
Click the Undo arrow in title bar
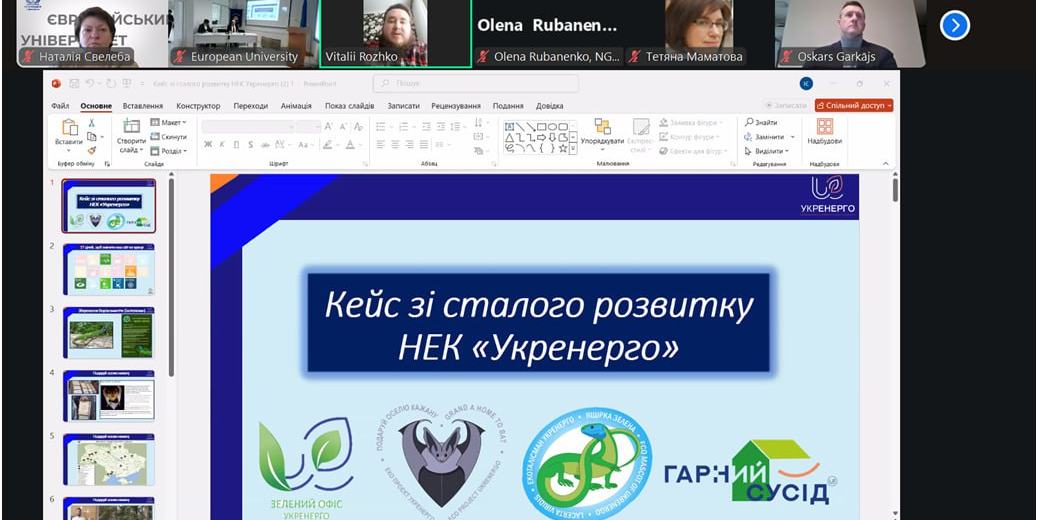point(89,83)
